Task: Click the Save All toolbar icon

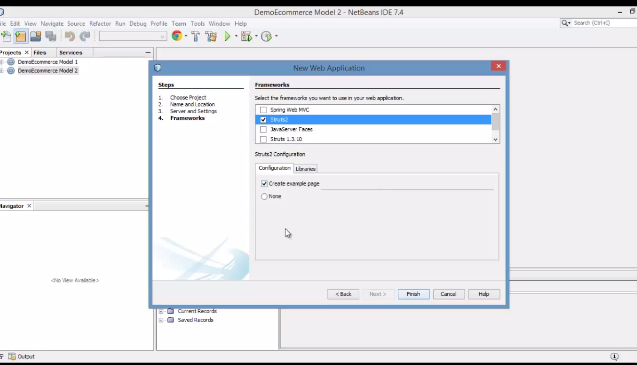Action: point(51,37)
